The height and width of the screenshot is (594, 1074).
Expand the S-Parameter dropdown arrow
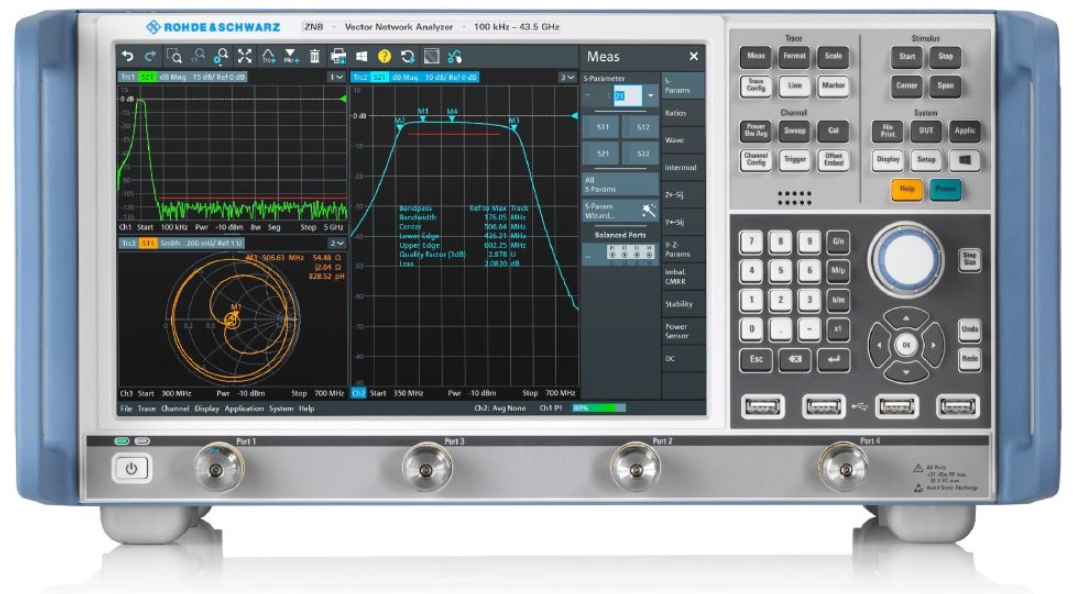[x=650, y=96]
